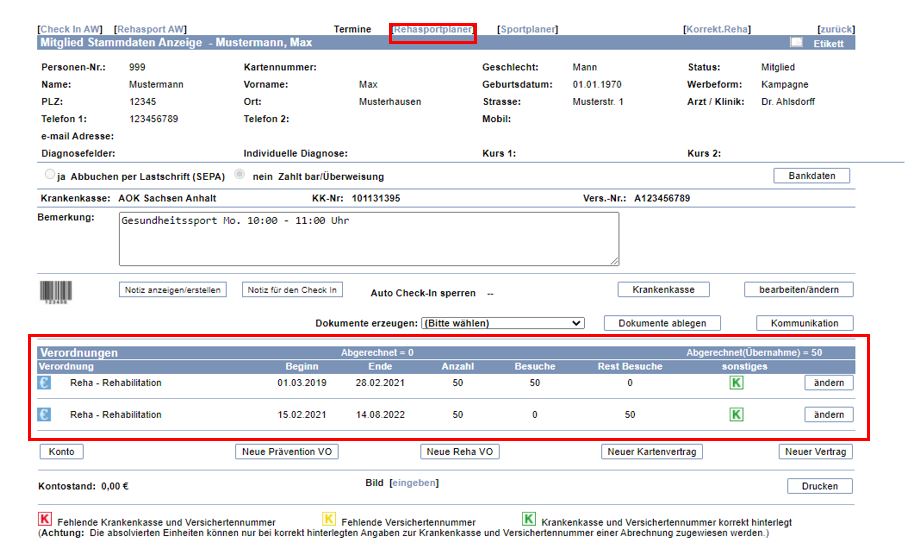Select the 'ja' SEPA direct debit radio button

[50, 175]
